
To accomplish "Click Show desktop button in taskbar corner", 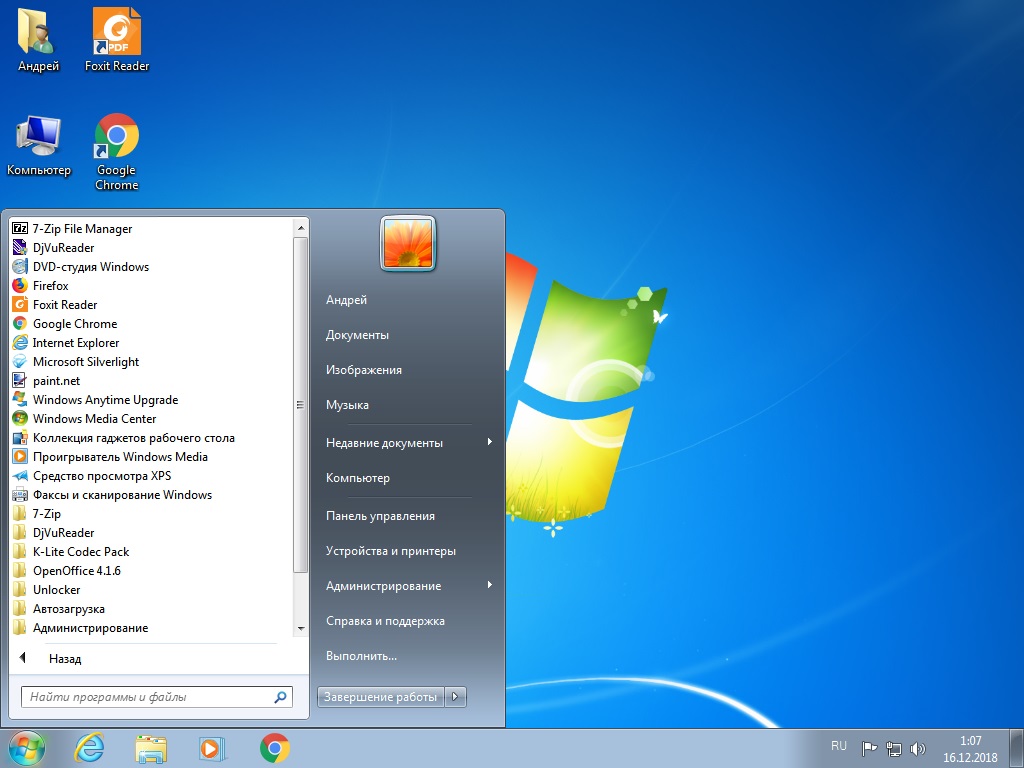I will 1017,748.
